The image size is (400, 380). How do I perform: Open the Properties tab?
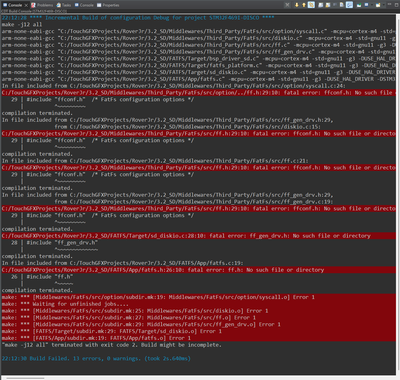tap(108, 5)
